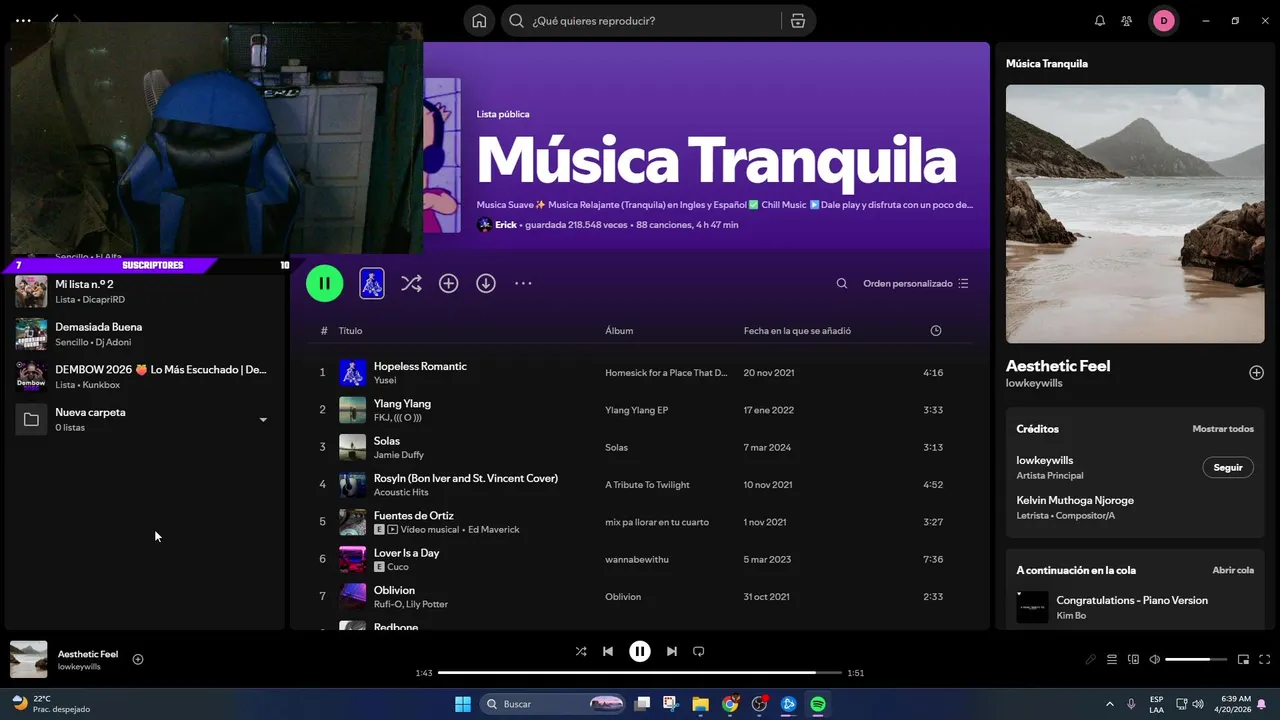Select the Oblivion track title
Screen dimensions: 1280x720
[394, 590]
